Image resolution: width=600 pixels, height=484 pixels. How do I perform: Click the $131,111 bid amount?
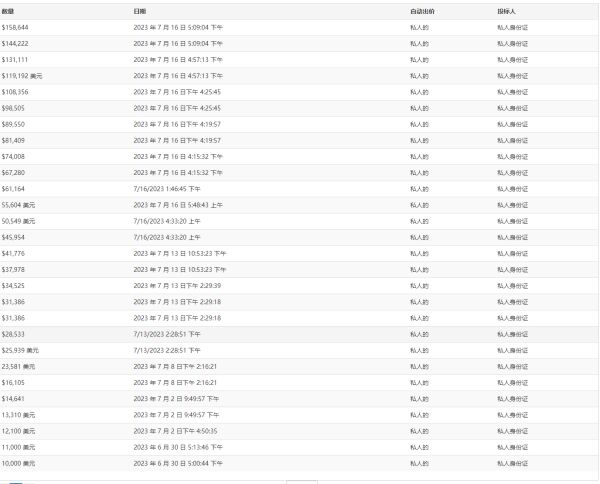coord(16,59)
